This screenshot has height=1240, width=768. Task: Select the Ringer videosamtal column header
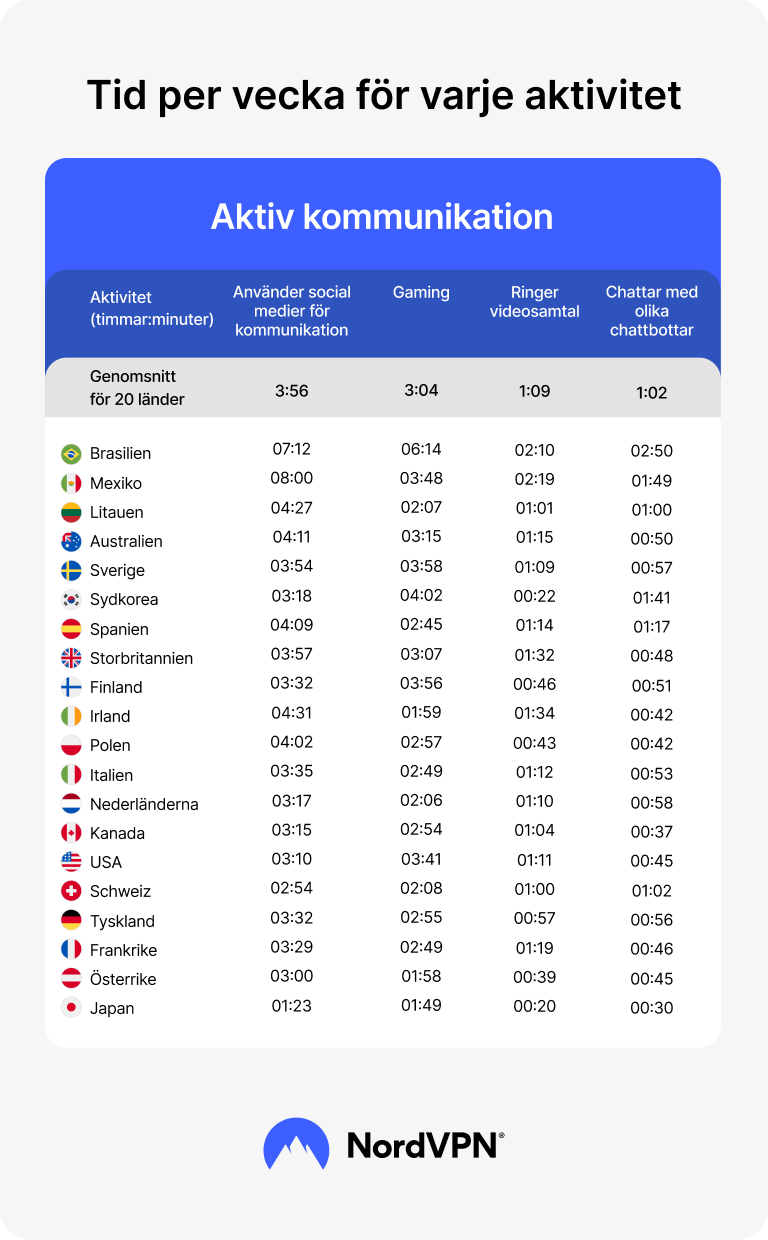pyautogui.click(x=535, y=302)
